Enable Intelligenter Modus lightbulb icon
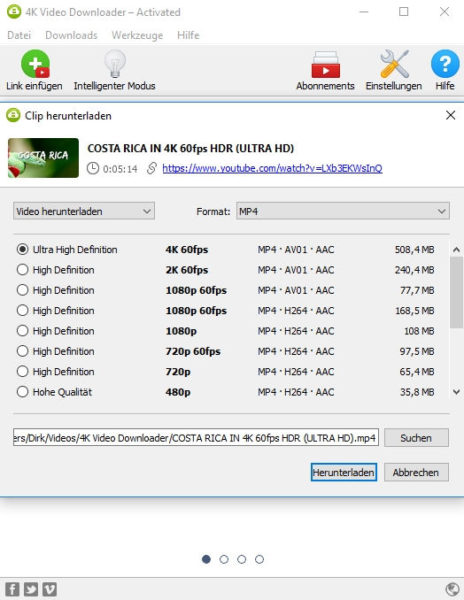This screenshot has width=464, height=600. [x=115, y=64]
